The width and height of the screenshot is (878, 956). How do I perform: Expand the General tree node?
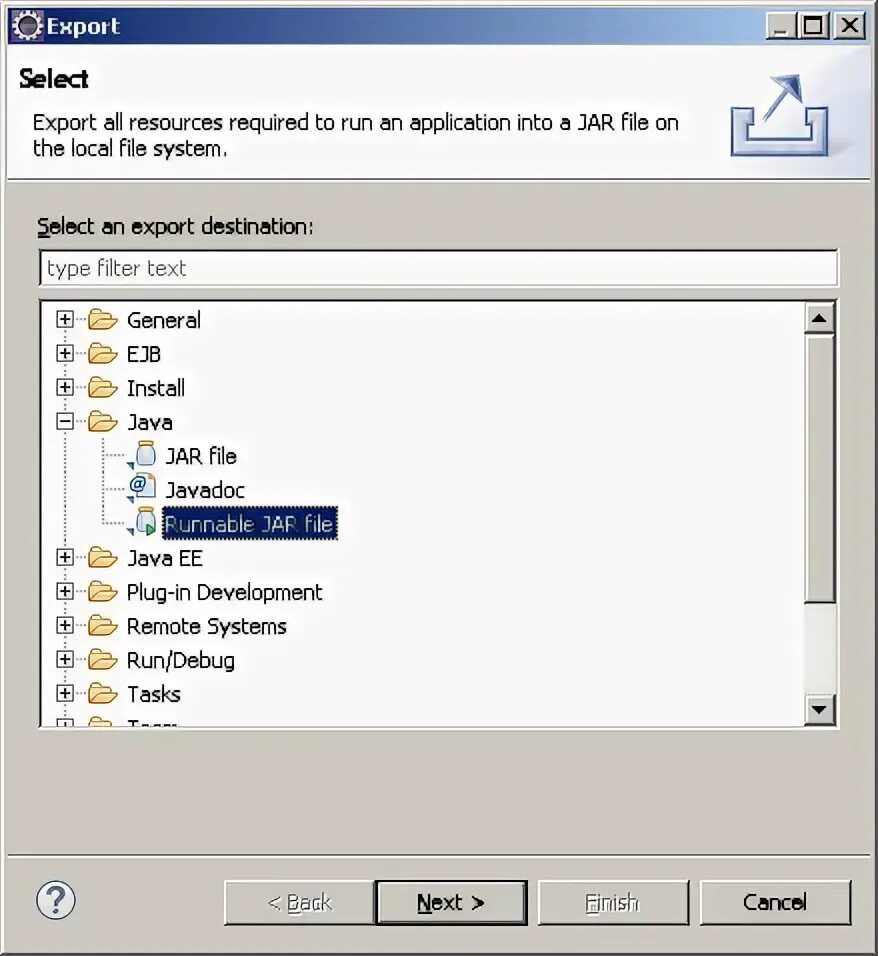click(x=65, y=319)
